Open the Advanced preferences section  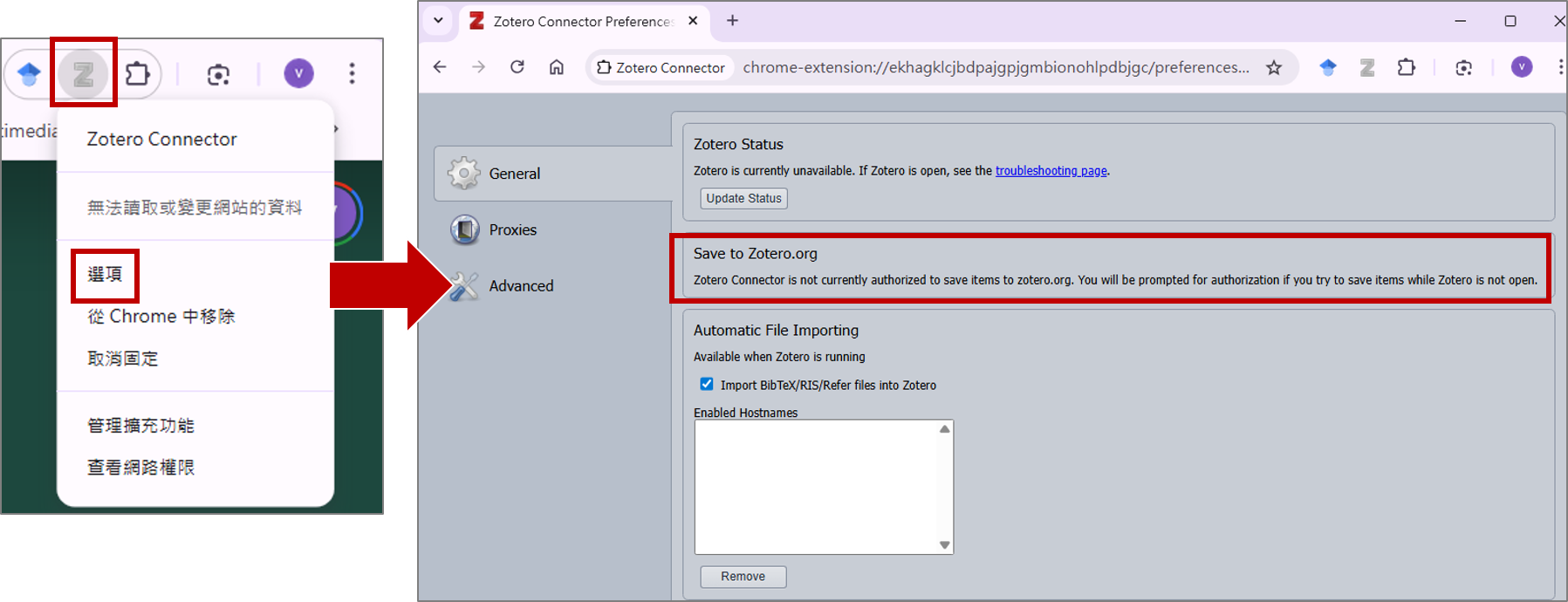[x=520, y=285]
